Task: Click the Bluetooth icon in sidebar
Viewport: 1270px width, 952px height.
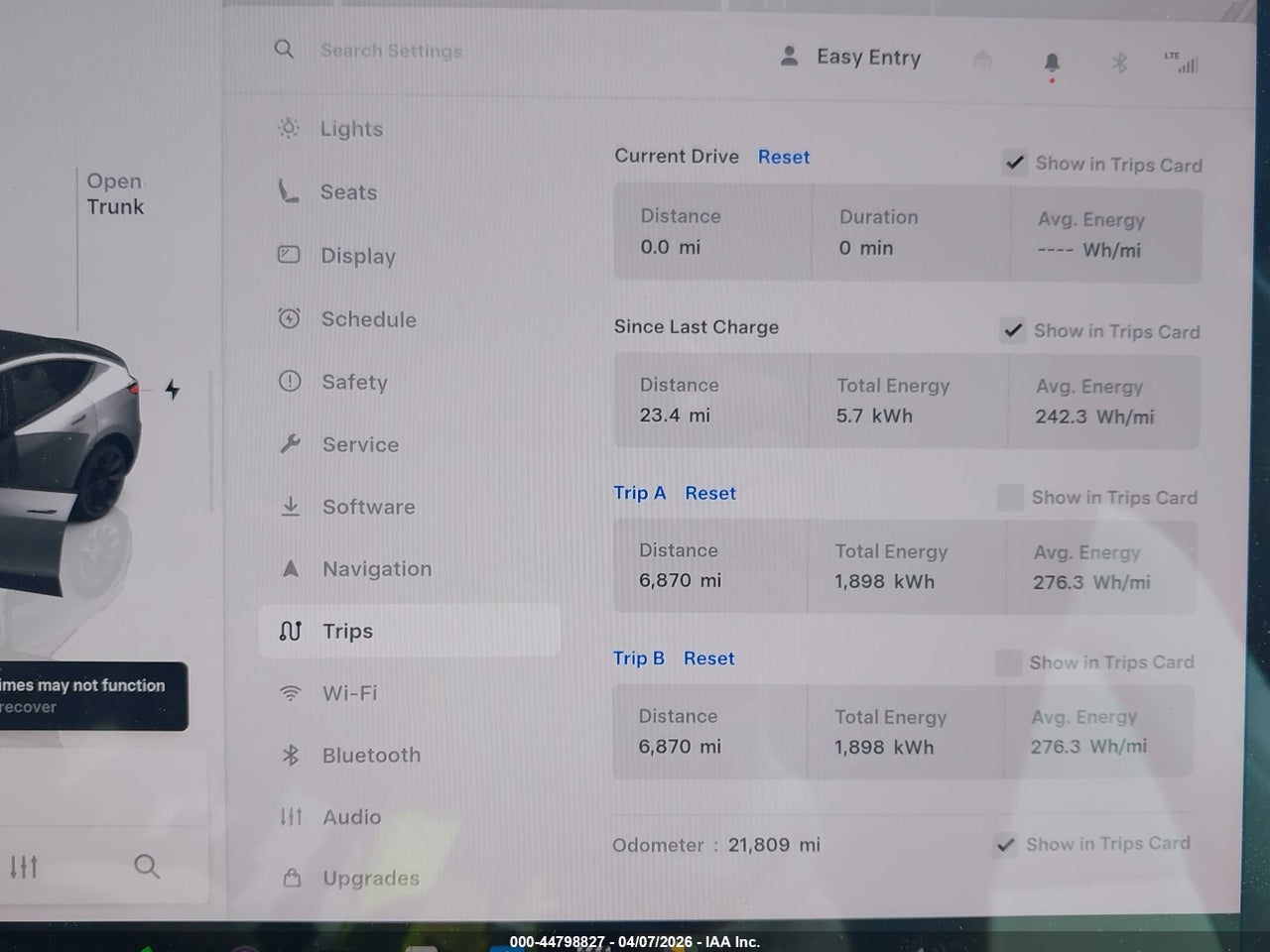Action: [x=291, y=755]
